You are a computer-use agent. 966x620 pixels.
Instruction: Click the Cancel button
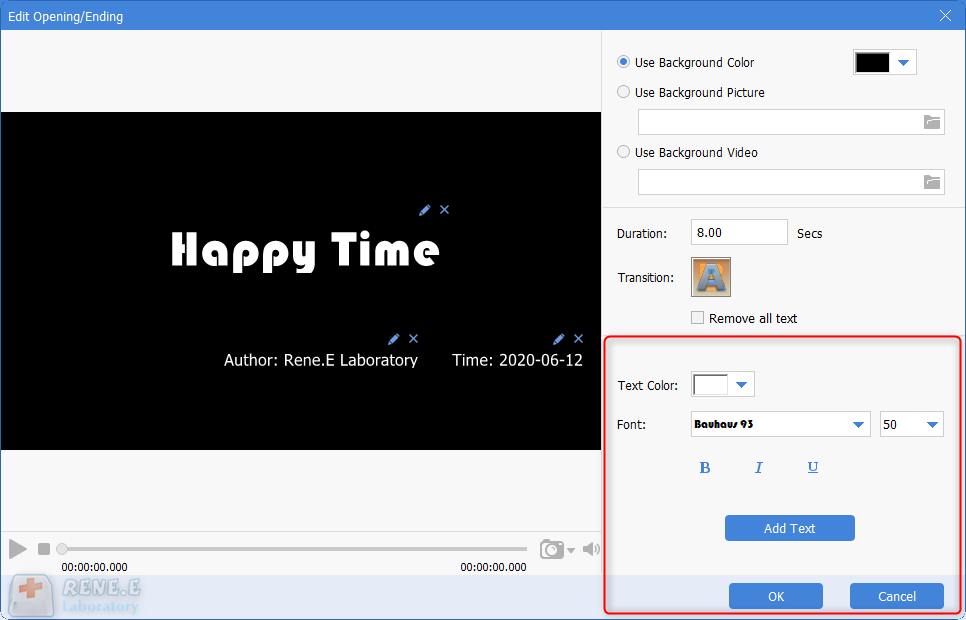896,596
